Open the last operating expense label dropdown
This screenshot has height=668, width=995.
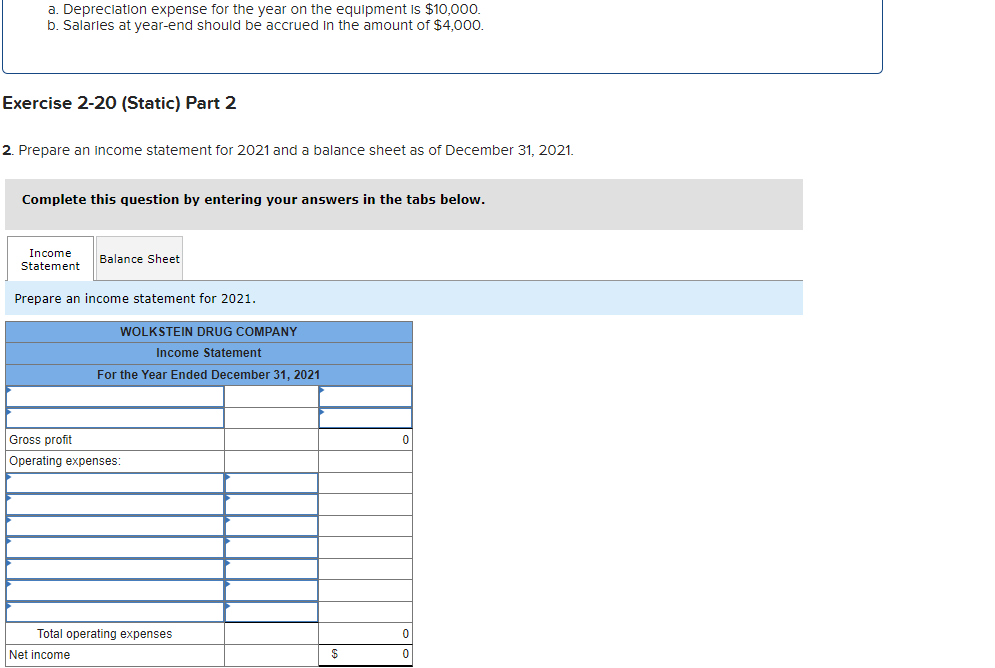tap(114, 611)
